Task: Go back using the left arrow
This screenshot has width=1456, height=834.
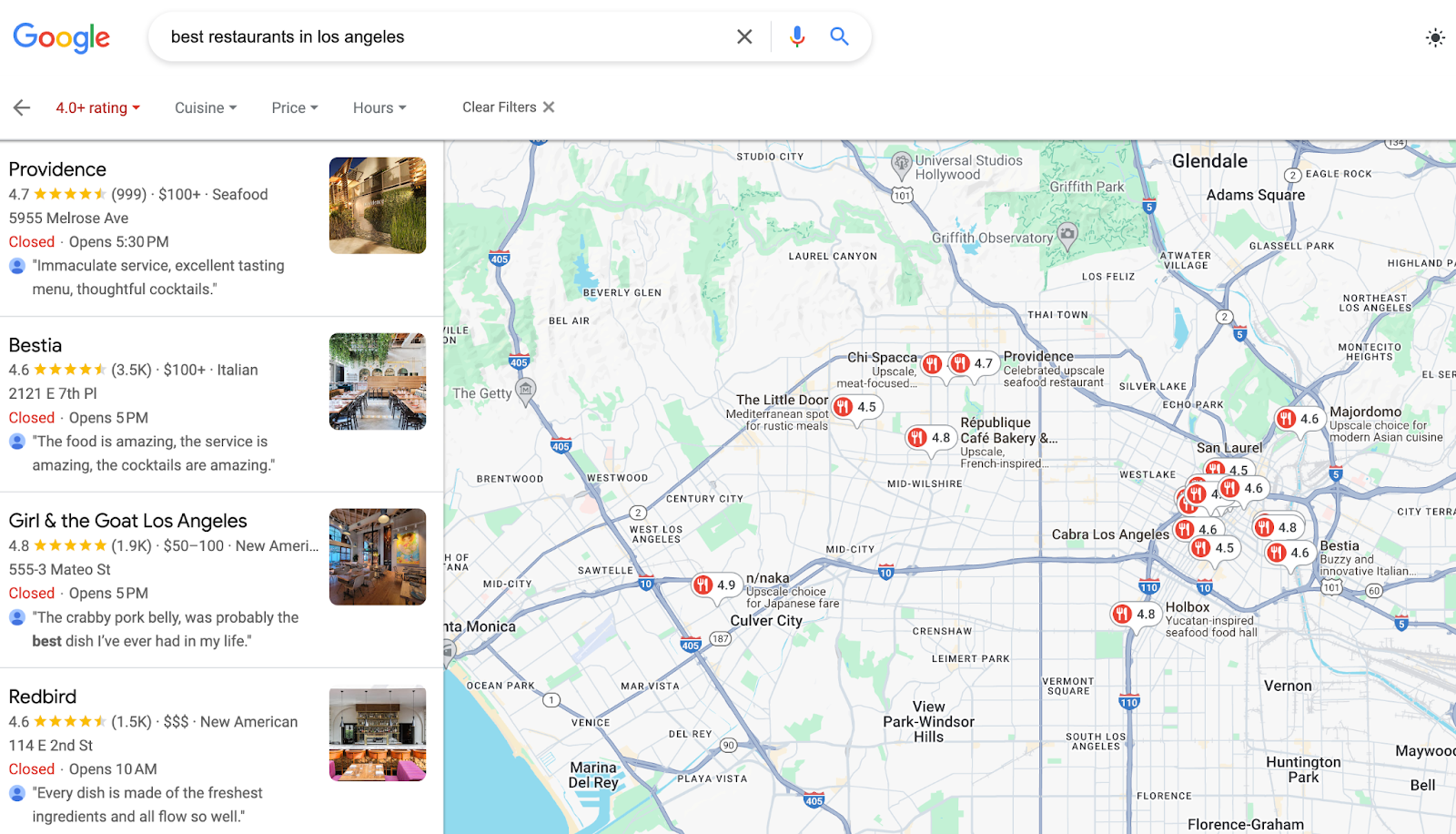Action: [22, 107]
